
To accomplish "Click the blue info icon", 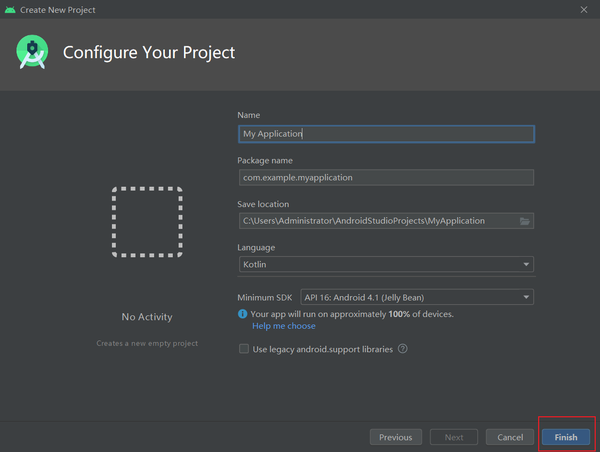I will [x=243, y=314].
